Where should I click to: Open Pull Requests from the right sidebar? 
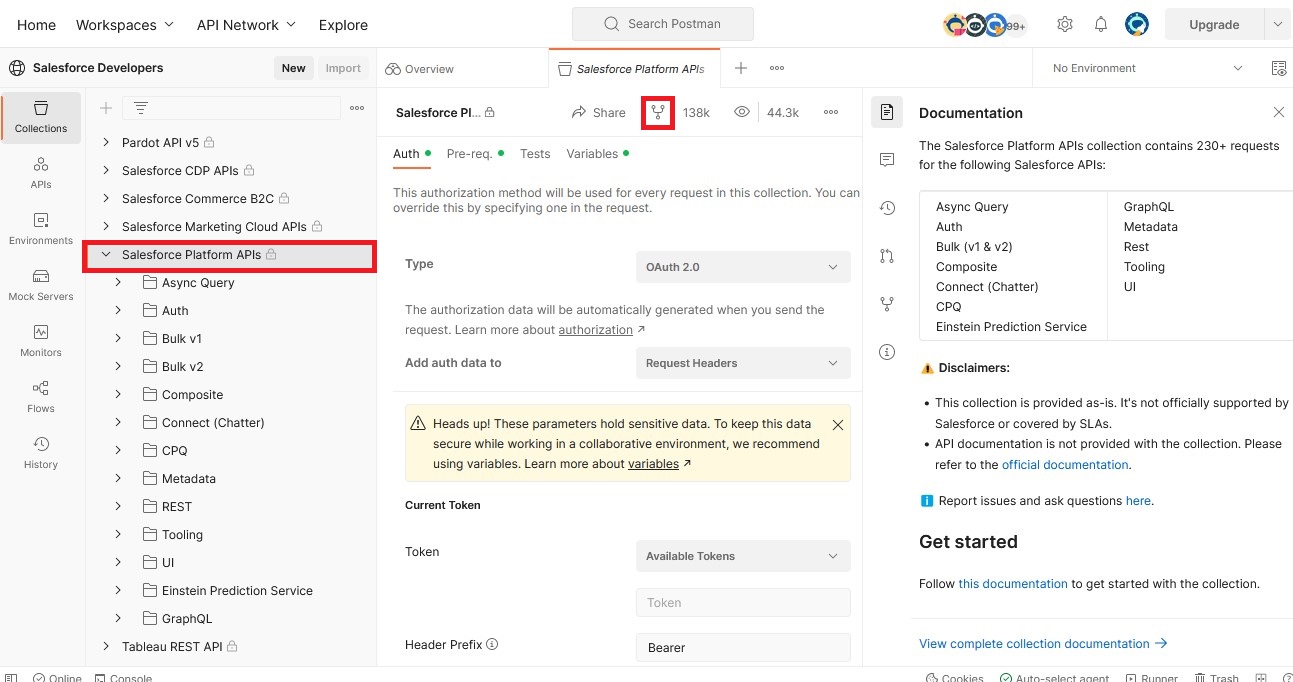coord(886,255)
